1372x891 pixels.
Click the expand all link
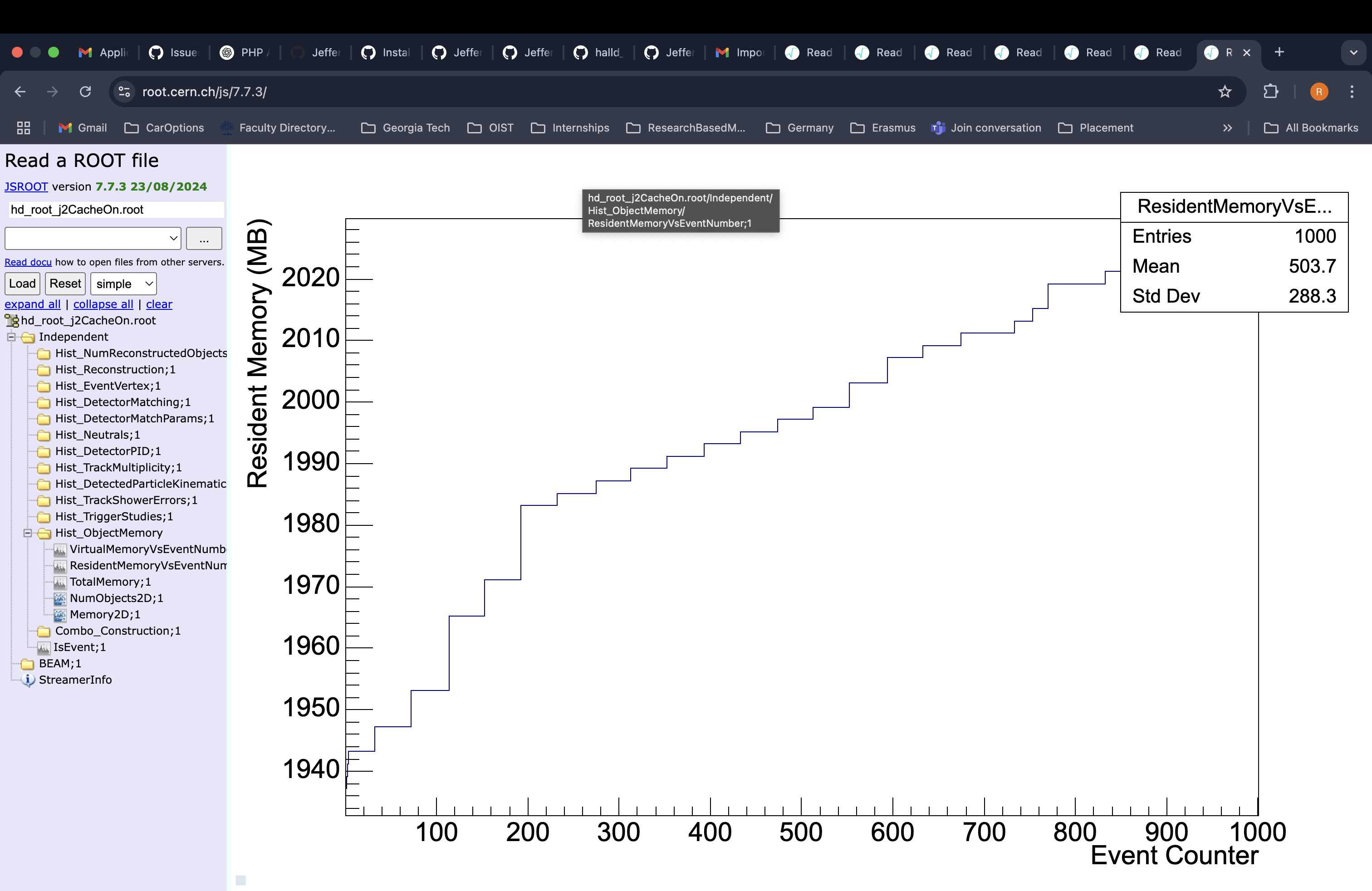point(32,304)
